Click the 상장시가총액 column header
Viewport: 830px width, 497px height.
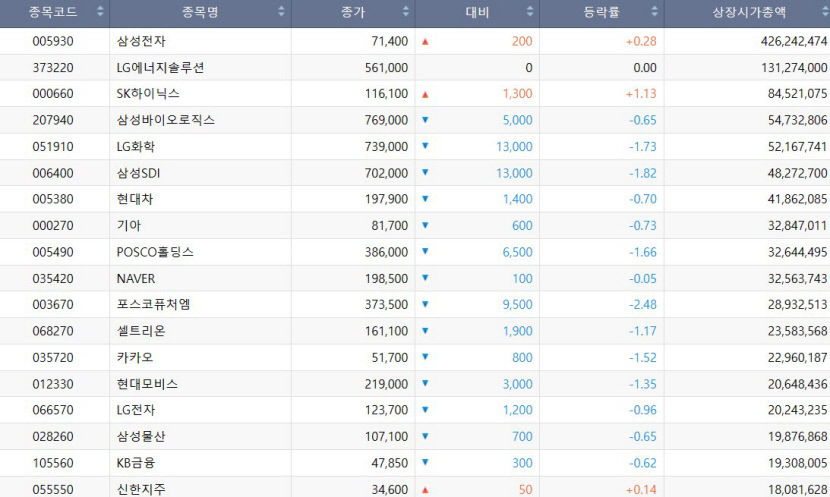[747, 13]
